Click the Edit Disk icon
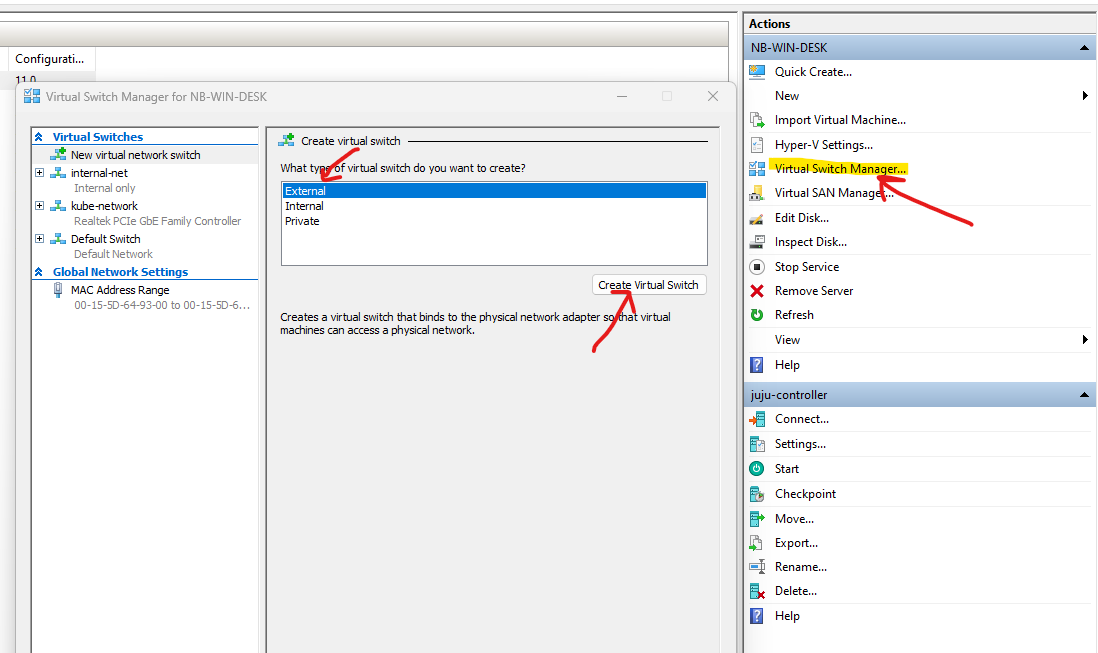 tap(757, 218)
